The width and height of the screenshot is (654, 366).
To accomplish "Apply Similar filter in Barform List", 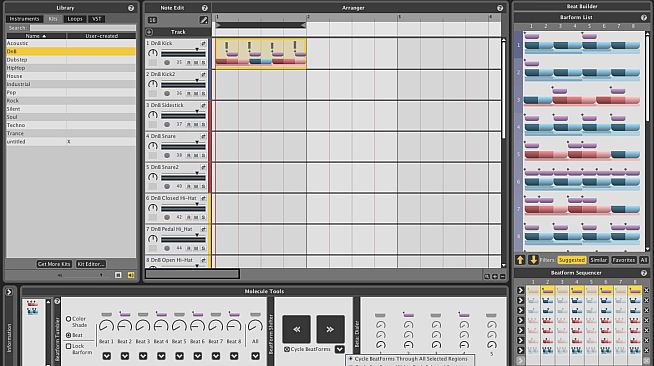I will pyautogui.click(x=599, y=260).
